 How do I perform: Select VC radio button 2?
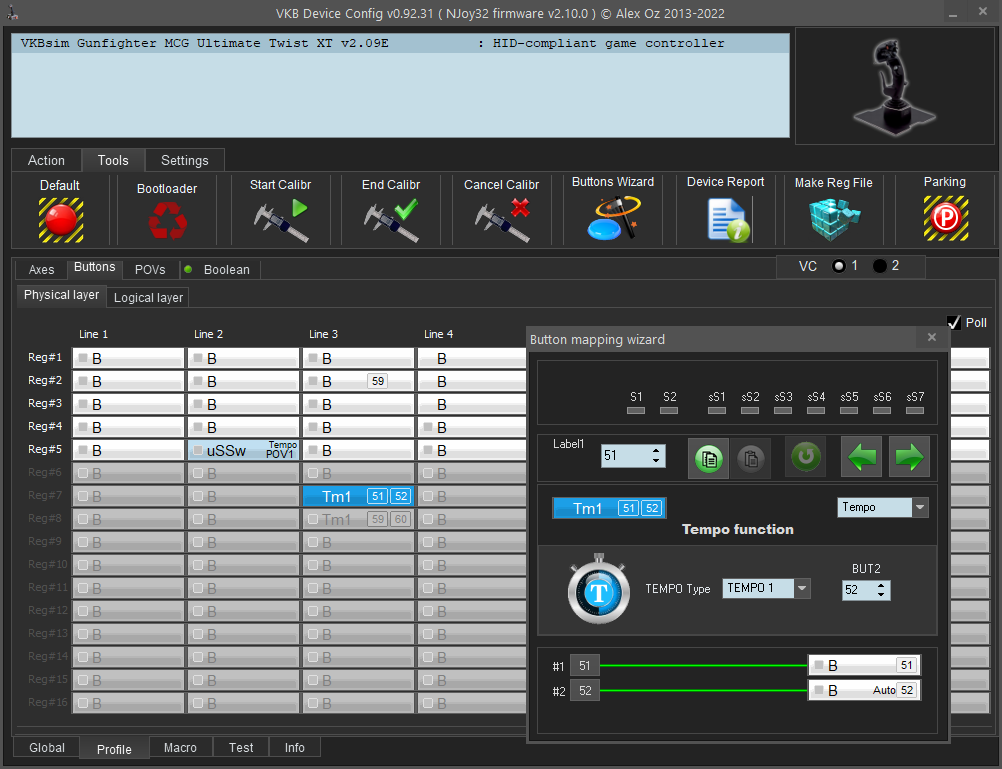click(x=880, y=266)
